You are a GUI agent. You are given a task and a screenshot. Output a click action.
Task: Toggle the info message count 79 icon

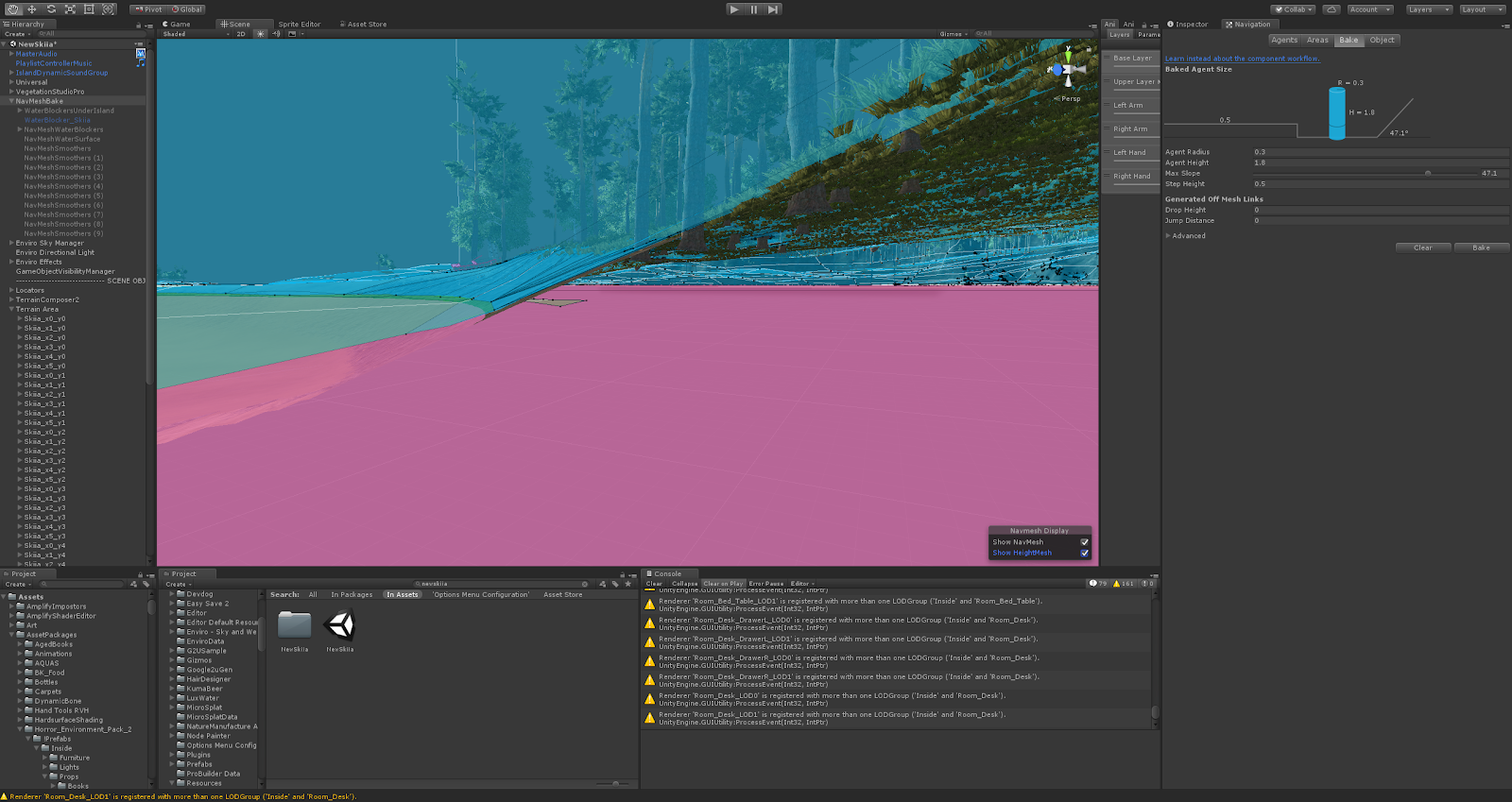tap(1098, 584)
